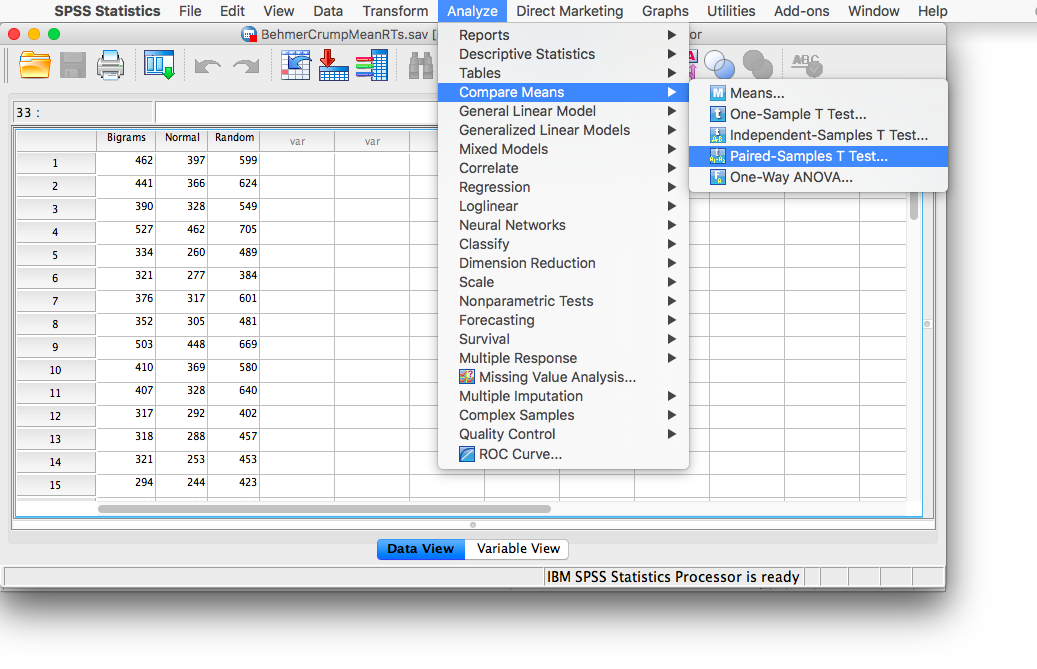
Task: Switch to the Data View tab
Action: tap(421, 549)
